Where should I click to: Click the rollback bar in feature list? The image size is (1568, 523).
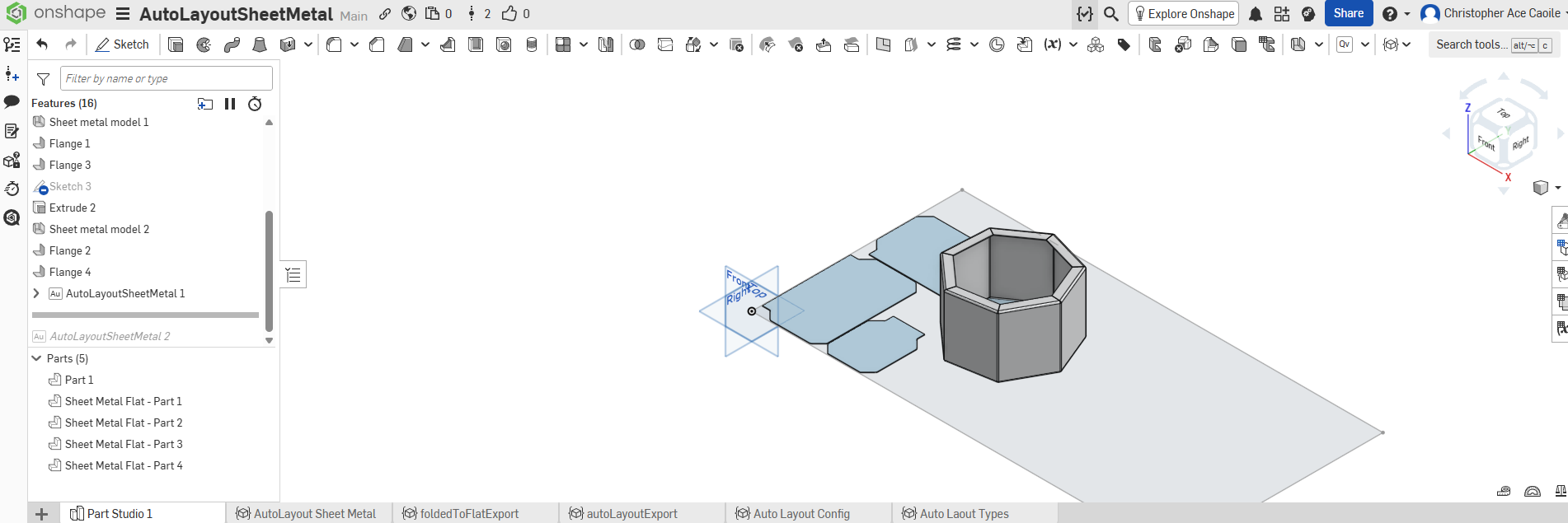pos(145,315)
